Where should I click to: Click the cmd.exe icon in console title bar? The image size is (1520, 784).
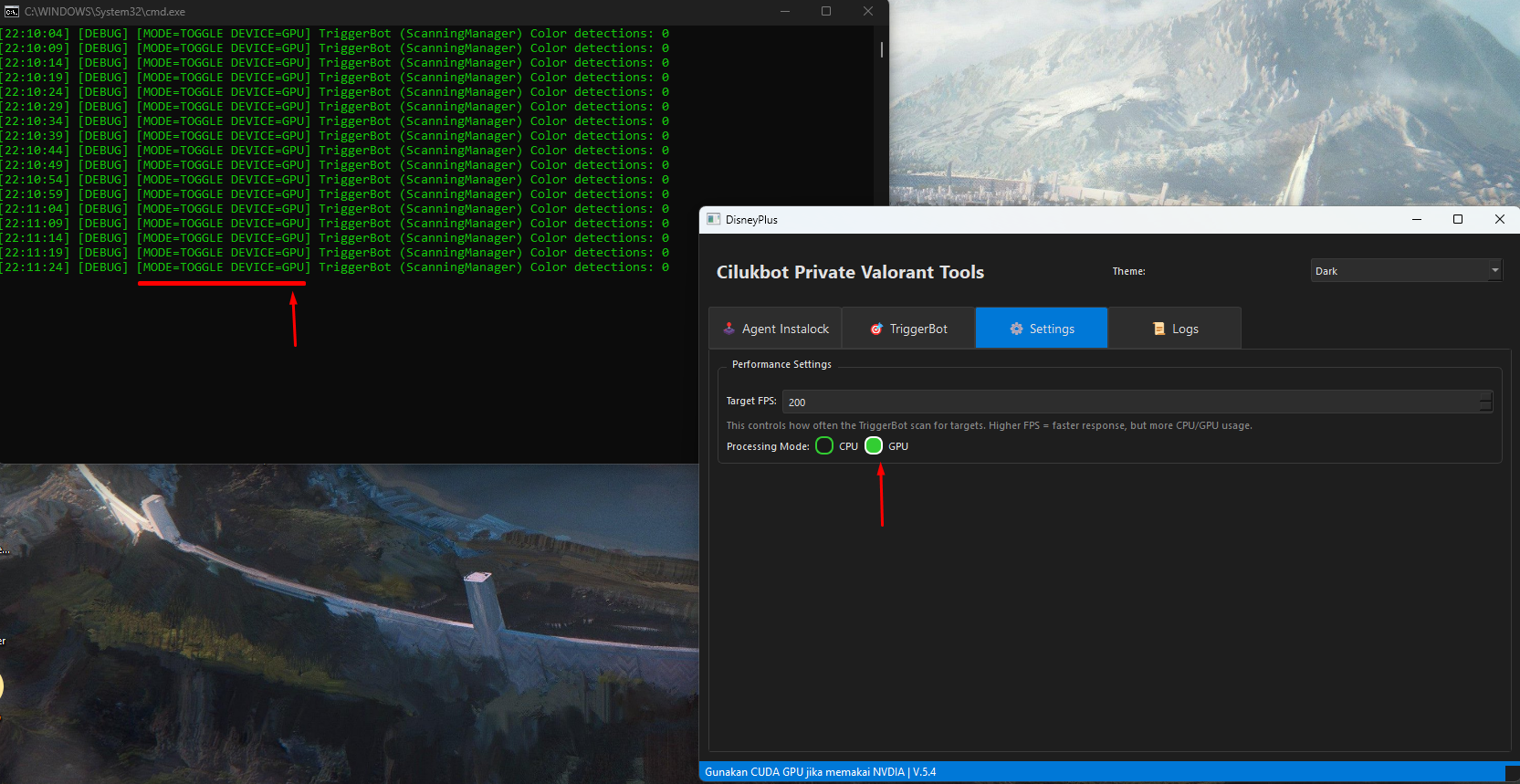(12, 12)
